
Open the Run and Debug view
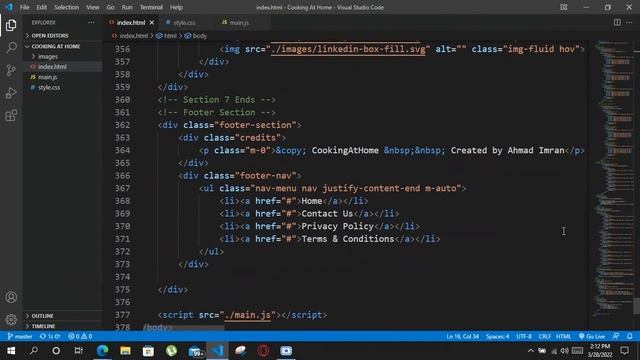click(11, 93)
